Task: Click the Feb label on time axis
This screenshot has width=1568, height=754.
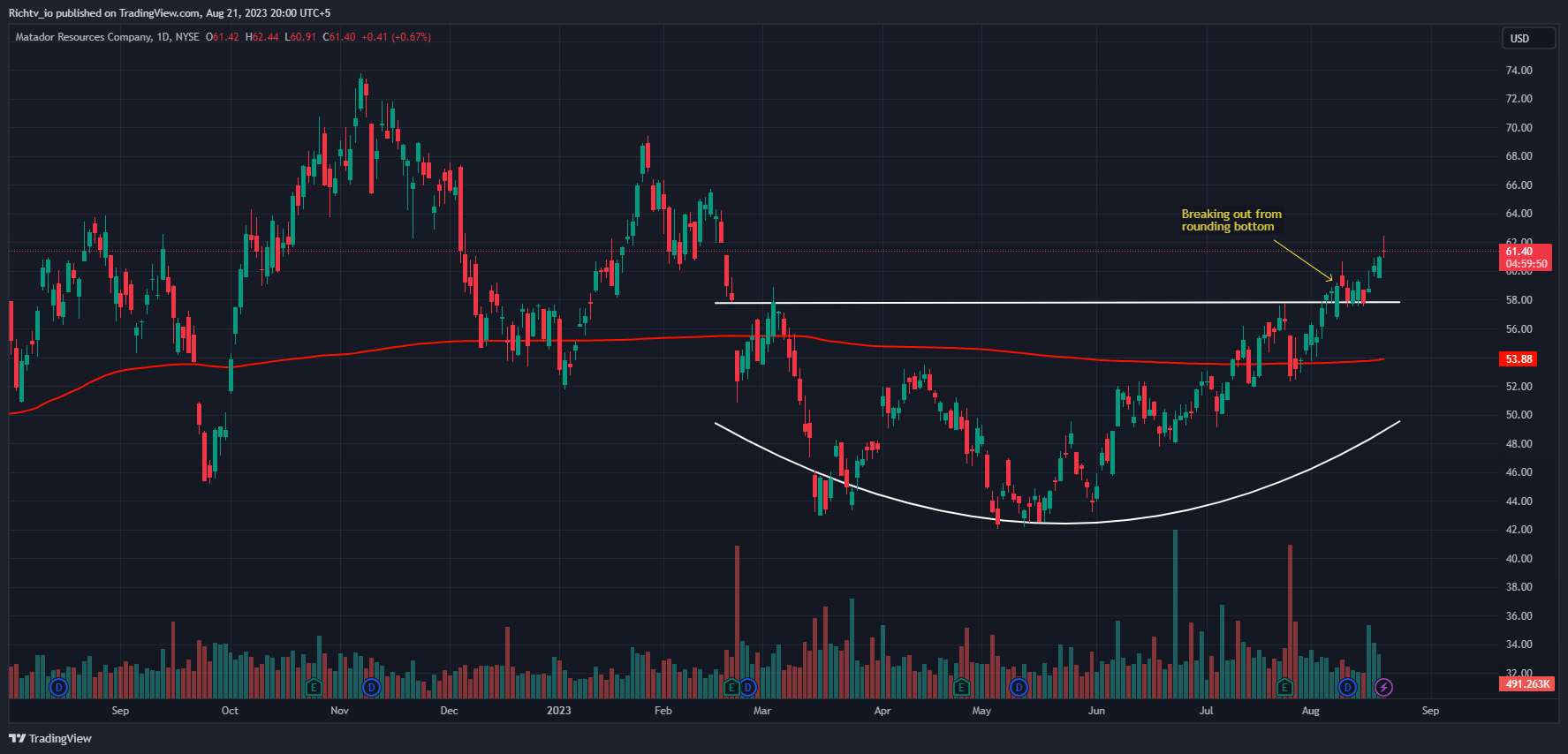Action: tap(663, 711)
